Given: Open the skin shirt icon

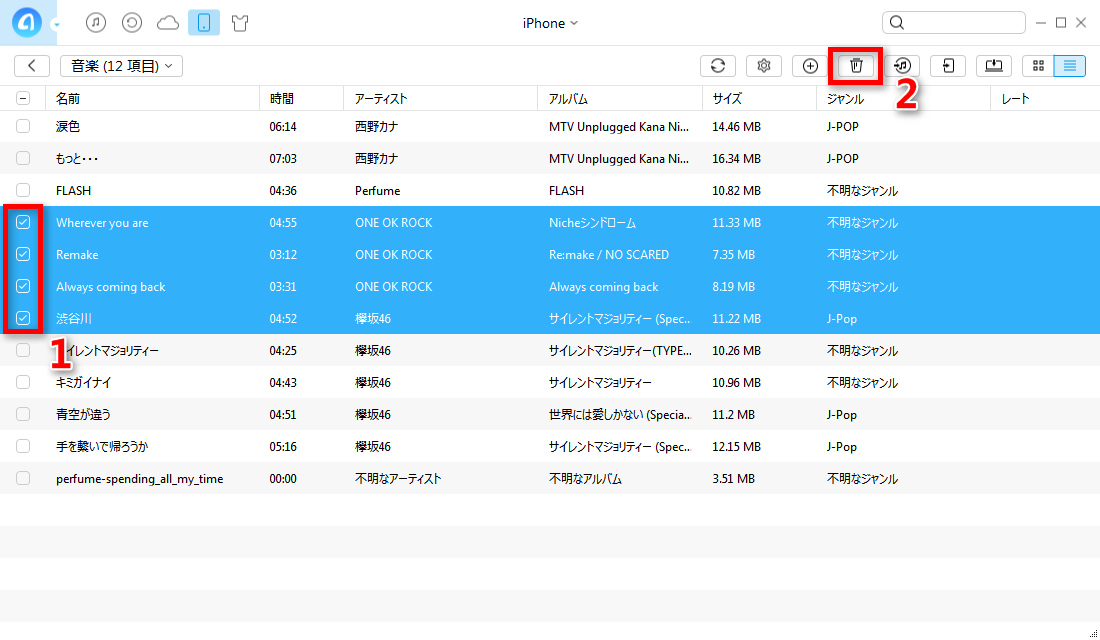Looking at the screenshot, I should tap(240, 23).
